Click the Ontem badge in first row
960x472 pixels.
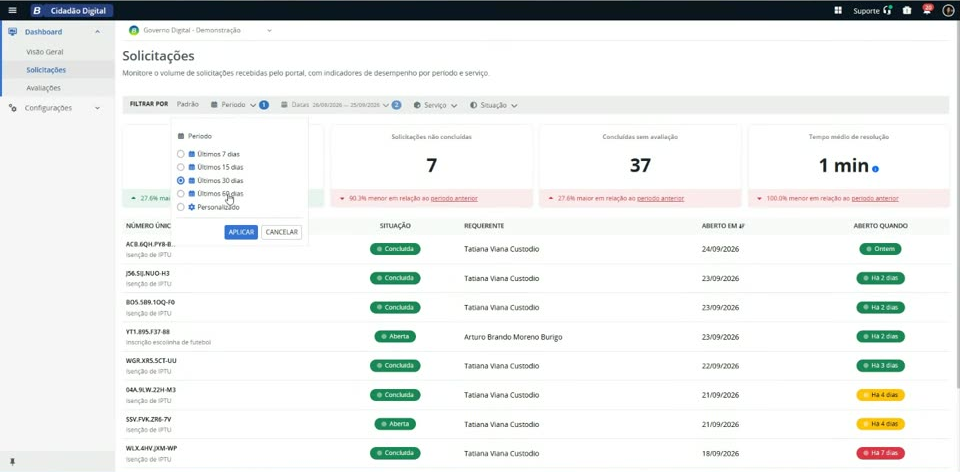tap(880, 249)
